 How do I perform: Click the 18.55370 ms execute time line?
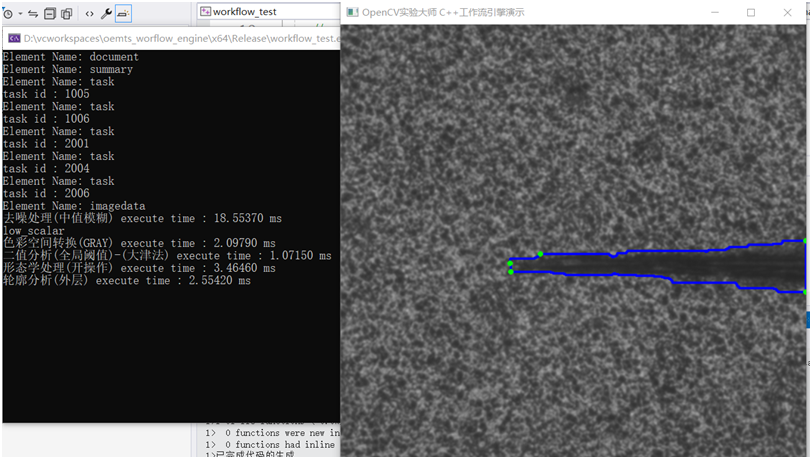point(142,218)
